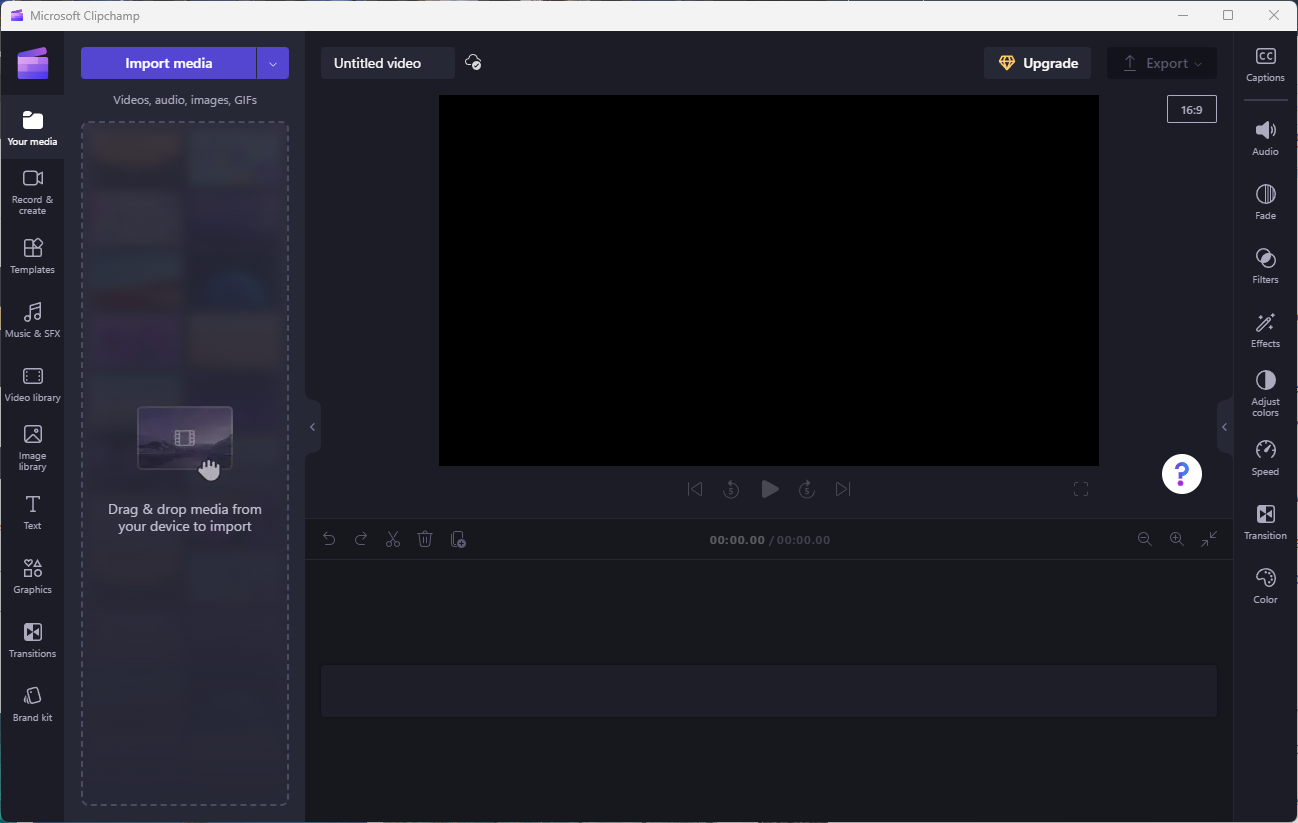Open the Image library tab
1298x823 pixels.
click(32, 447)
